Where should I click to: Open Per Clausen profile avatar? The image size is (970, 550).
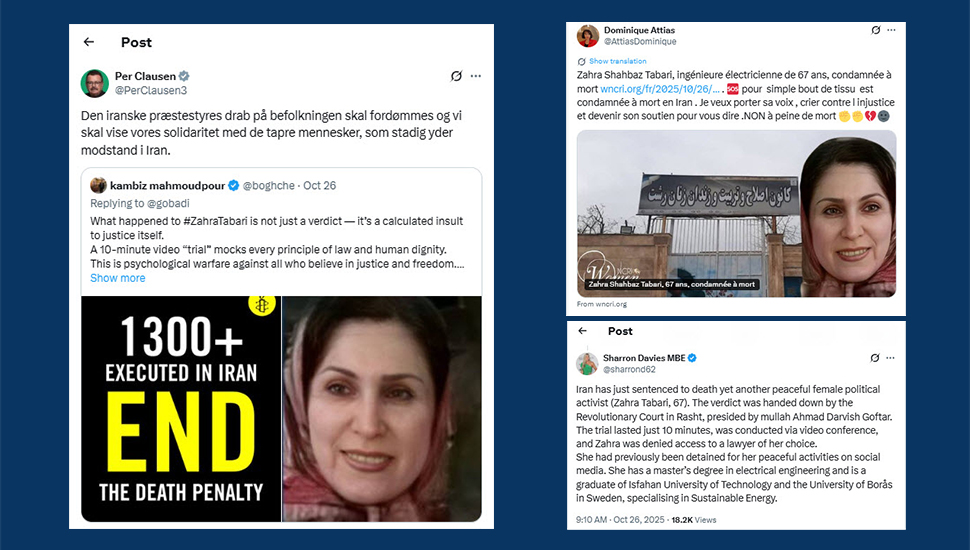tap(95, 83)
